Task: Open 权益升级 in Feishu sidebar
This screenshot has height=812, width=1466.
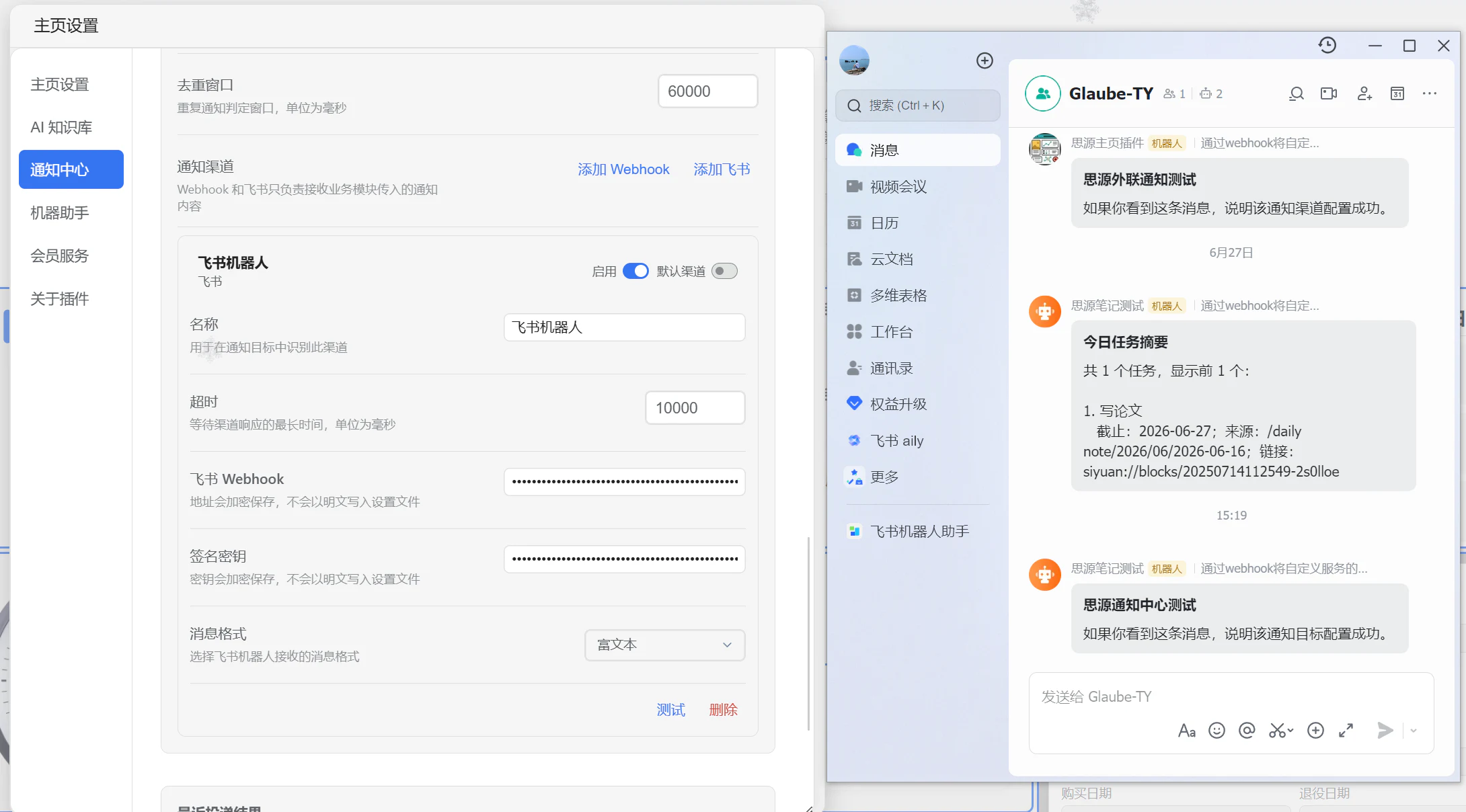Action: [917, 404]
